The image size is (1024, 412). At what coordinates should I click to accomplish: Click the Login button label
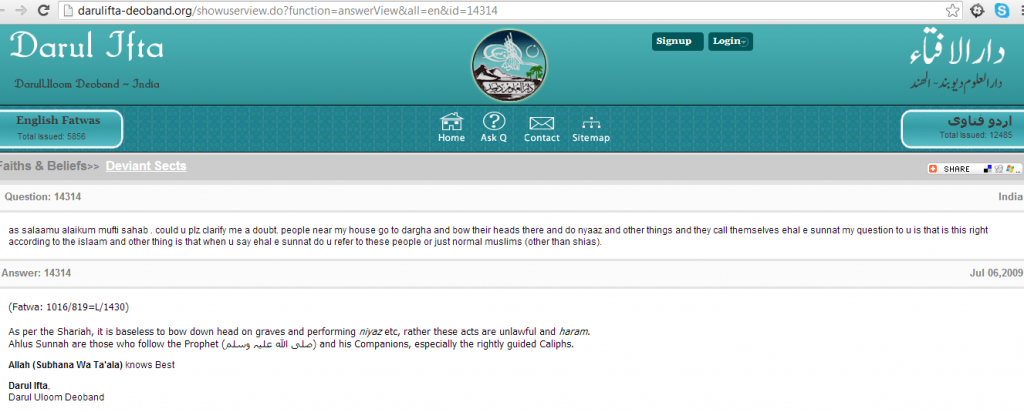[x=726, y=41]
